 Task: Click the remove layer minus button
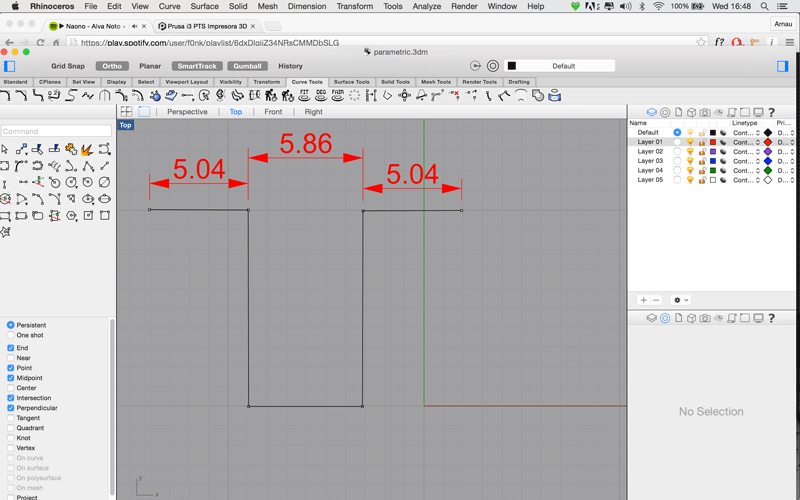click(x=656, y=301)
